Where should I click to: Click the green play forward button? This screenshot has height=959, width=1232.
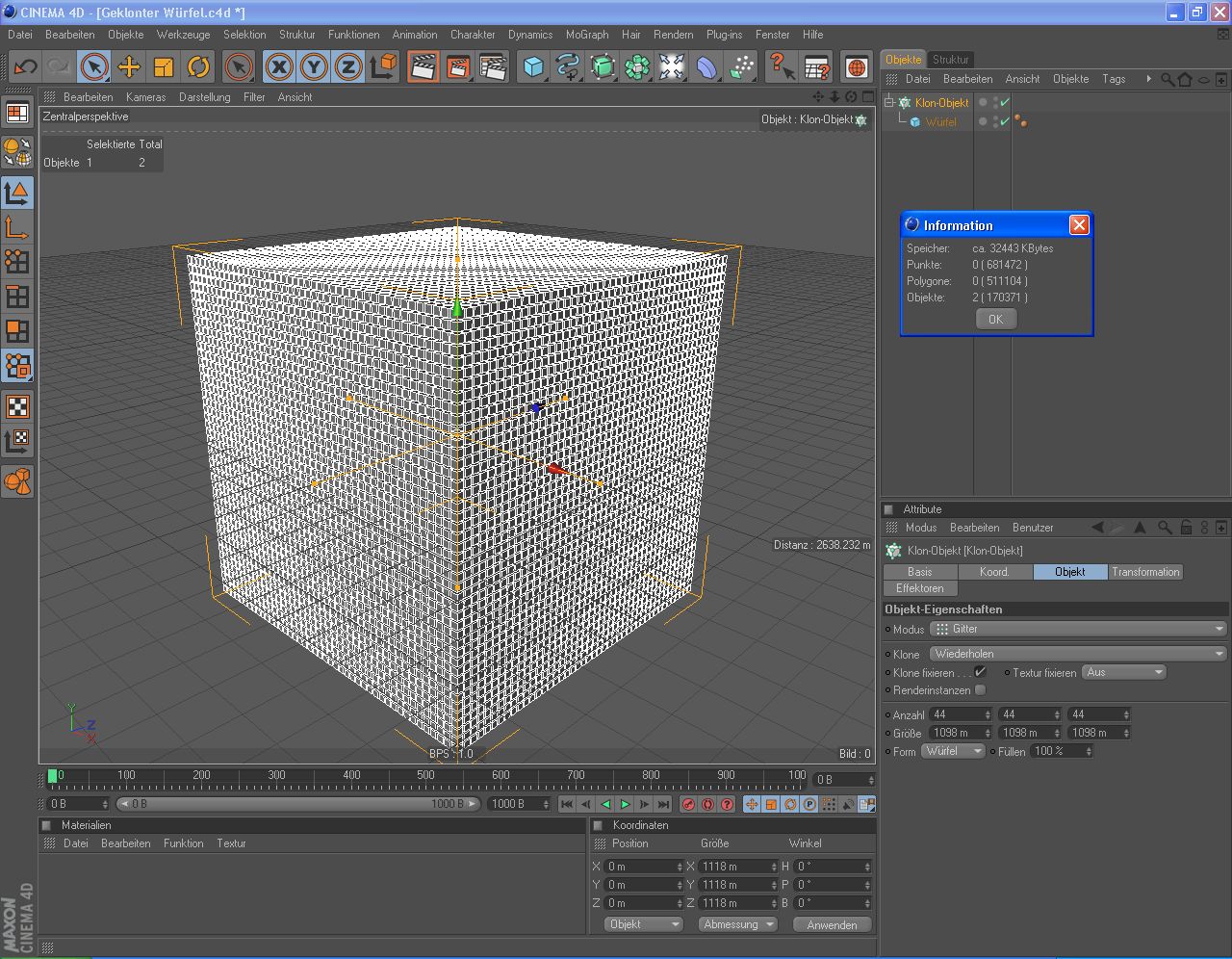625,804
